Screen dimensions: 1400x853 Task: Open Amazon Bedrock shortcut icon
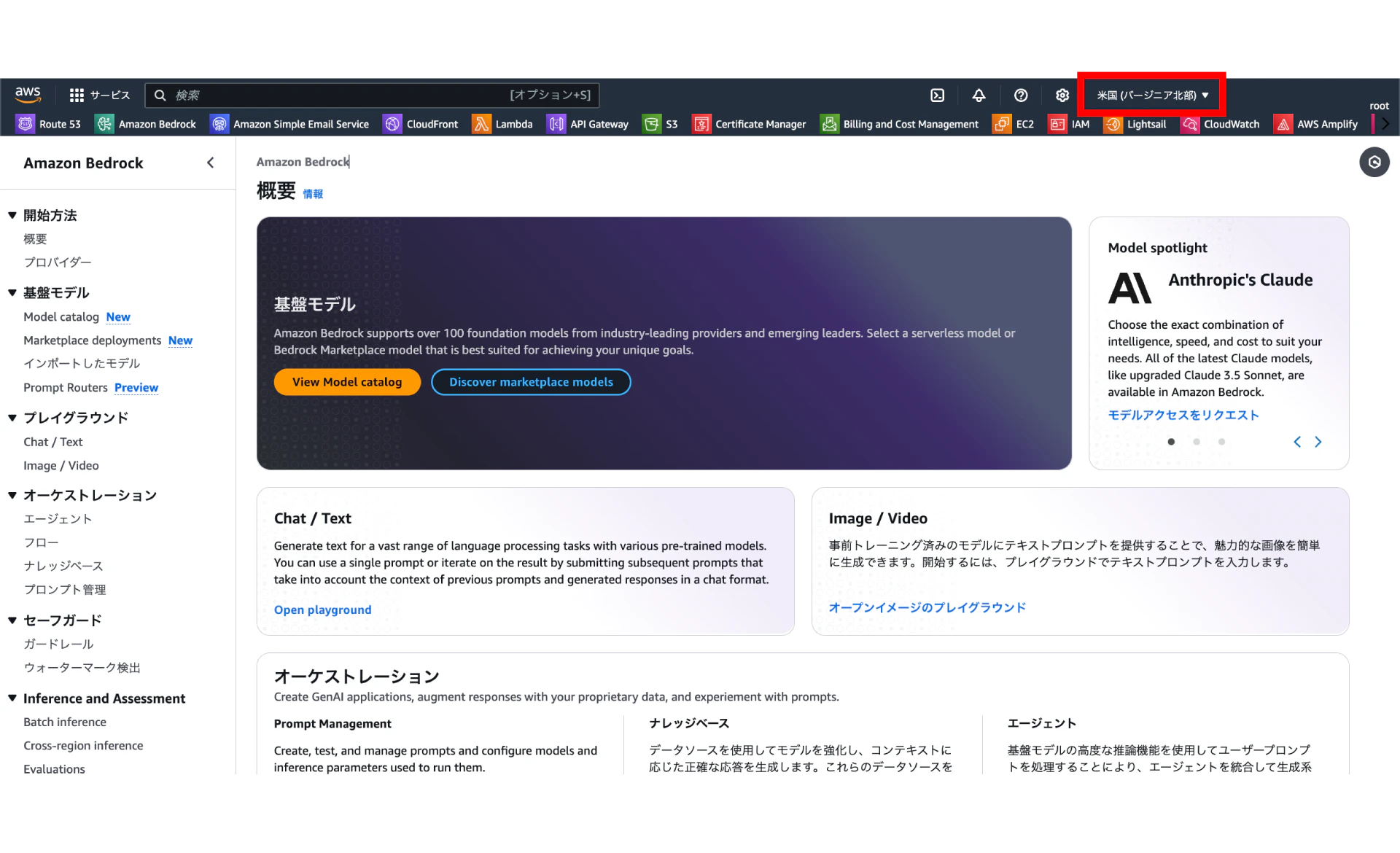(x=105, y=124)
